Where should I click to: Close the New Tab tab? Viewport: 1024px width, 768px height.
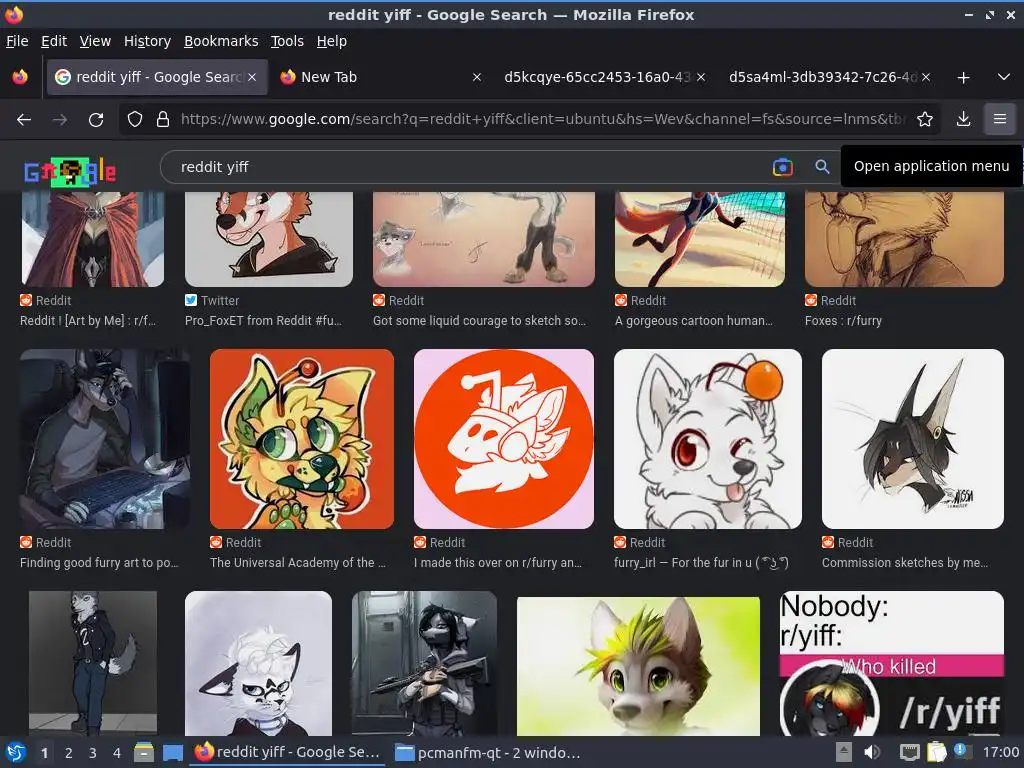tap(477, 77)
